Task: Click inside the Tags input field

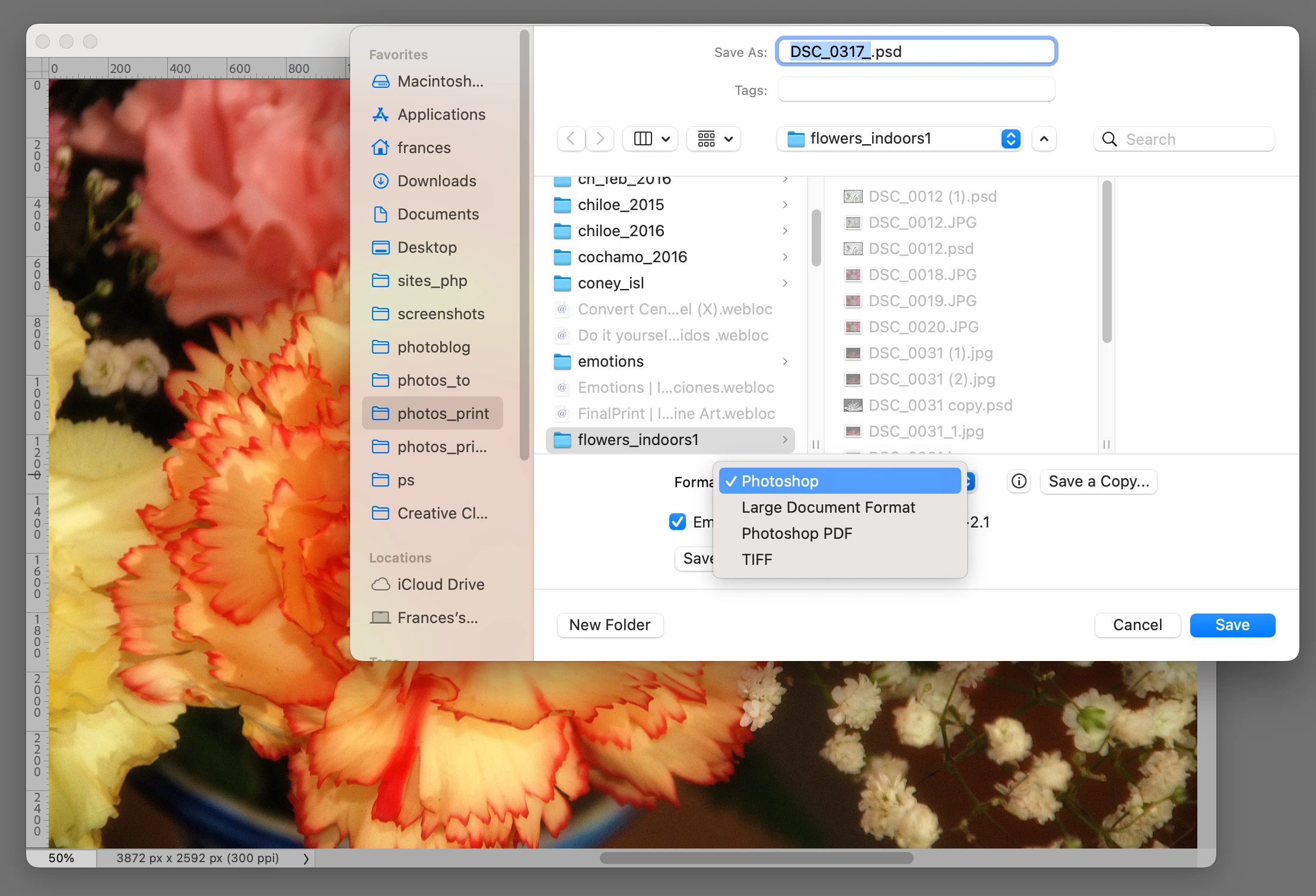Action: (916, 90)
